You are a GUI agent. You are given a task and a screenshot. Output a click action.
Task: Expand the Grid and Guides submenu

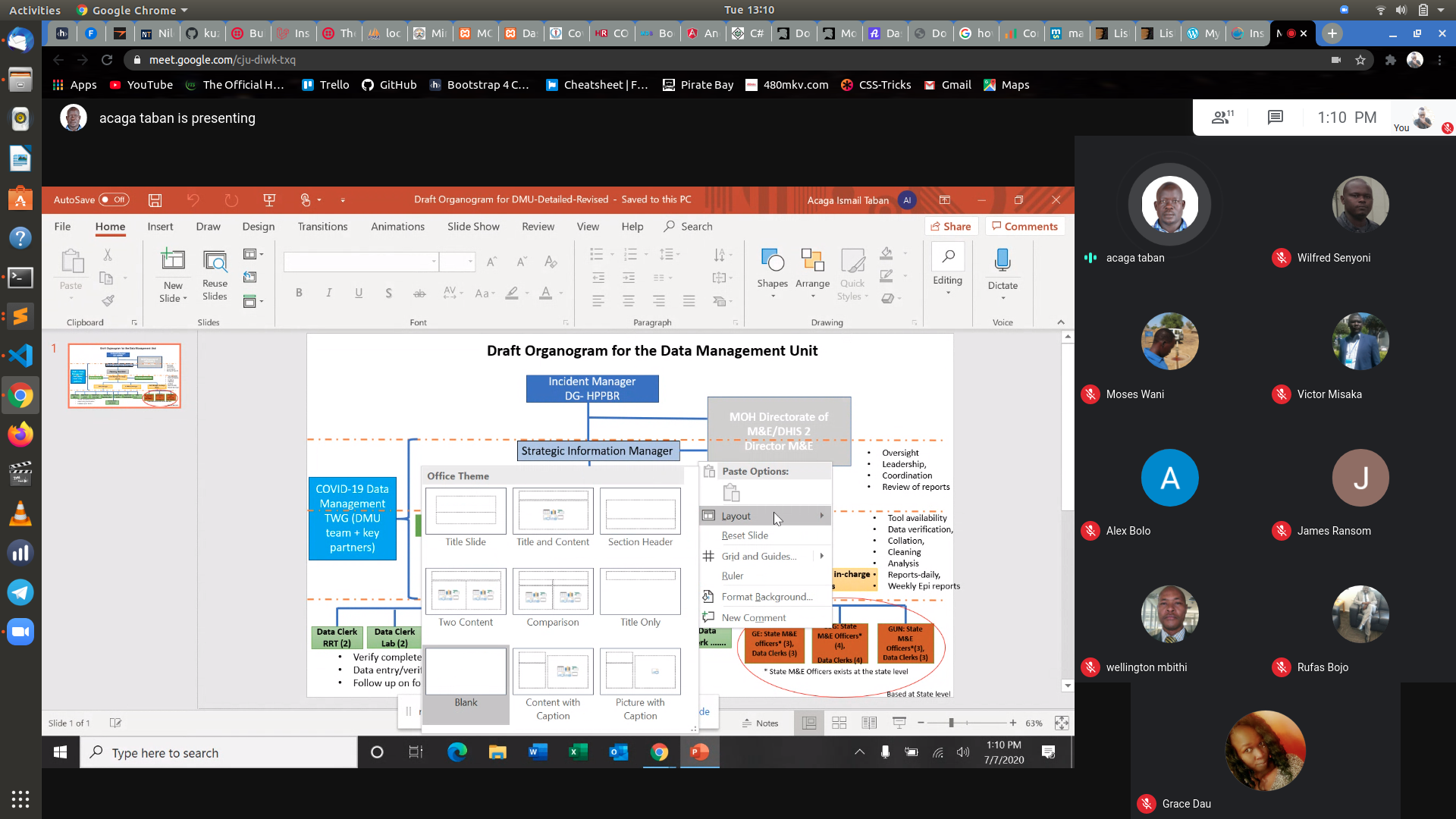click(821, 556)
